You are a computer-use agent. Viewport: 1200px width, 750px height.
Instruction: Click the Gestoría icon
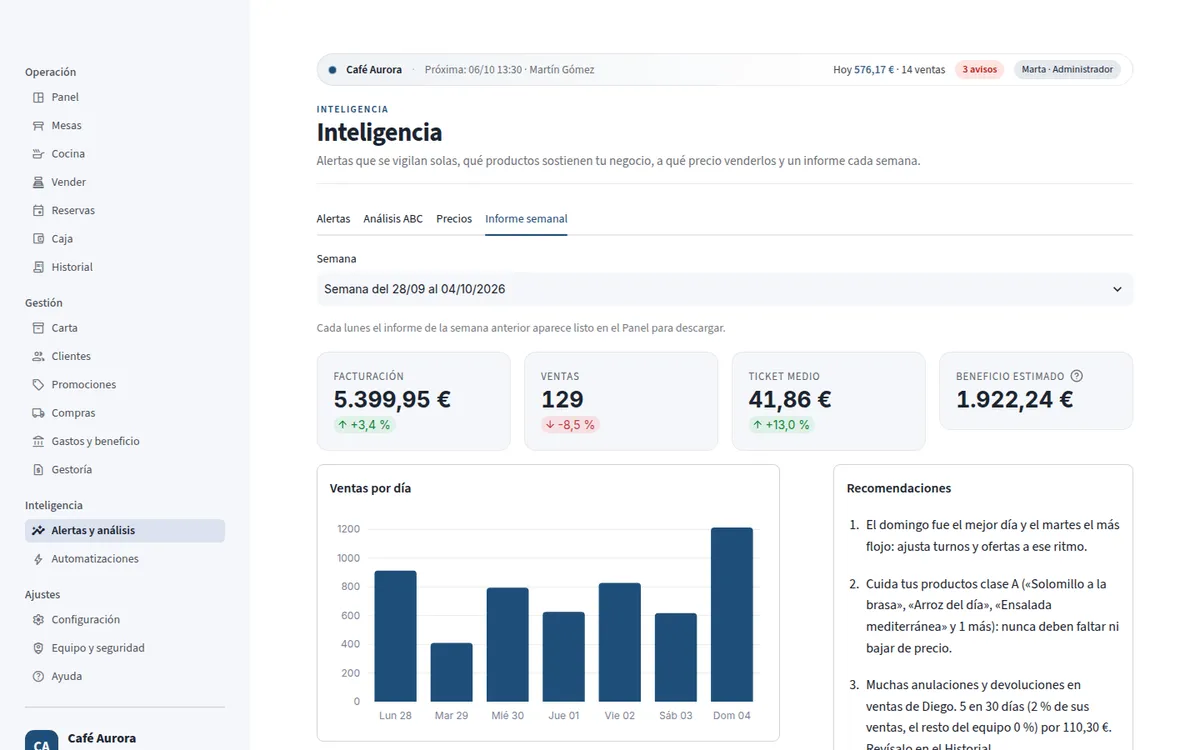point(38,470)
